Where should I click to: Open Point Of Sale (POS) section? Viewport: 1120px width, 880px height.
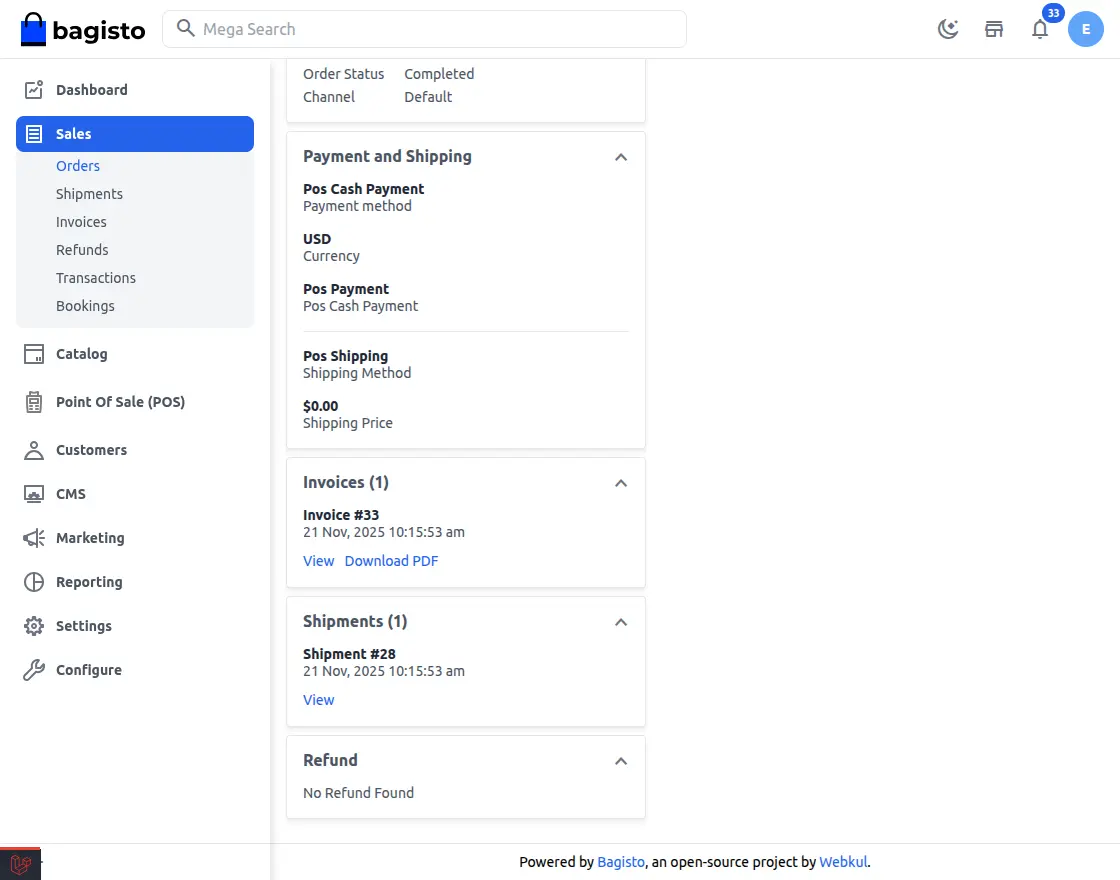click(120, 402)
